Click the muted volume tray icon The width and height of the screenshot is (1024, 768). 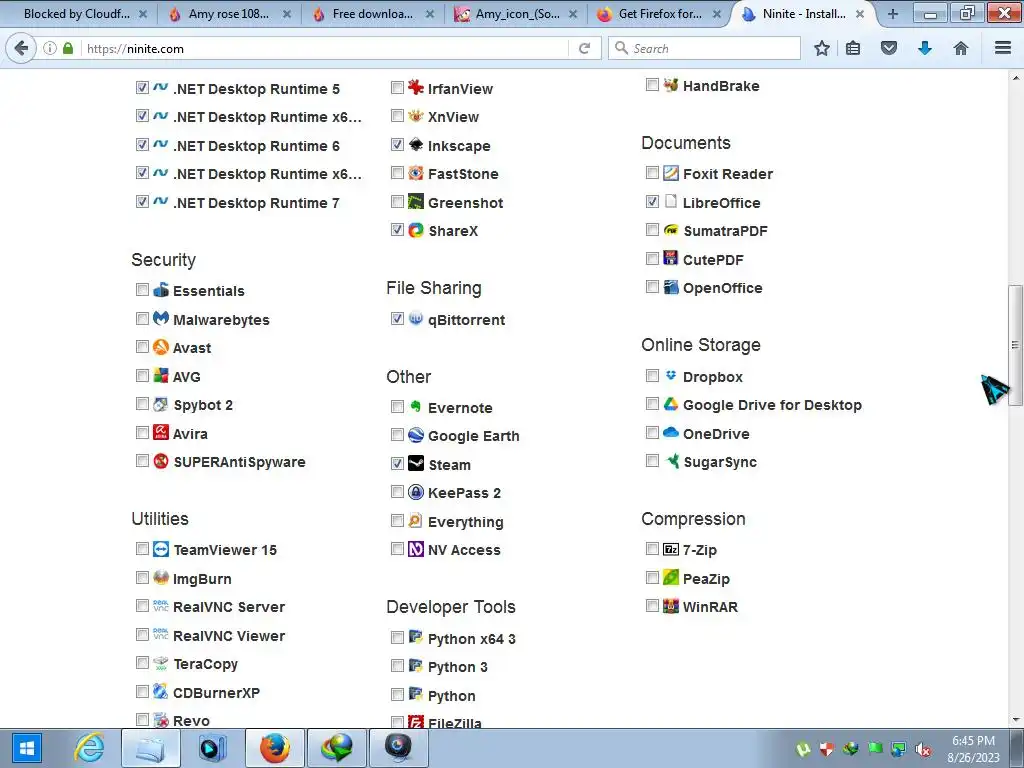tap(923, 749)
